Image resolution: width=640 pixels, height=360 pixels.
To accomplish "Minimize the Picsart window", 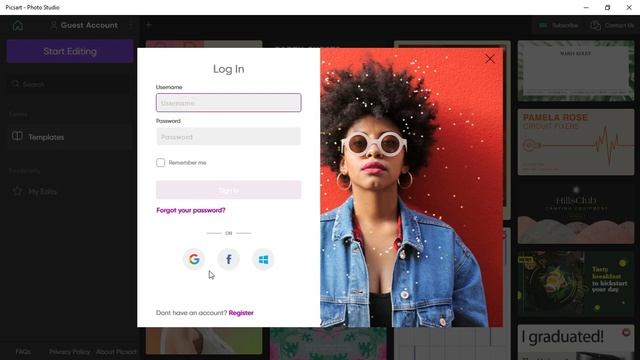I will (x=586, y=7).
